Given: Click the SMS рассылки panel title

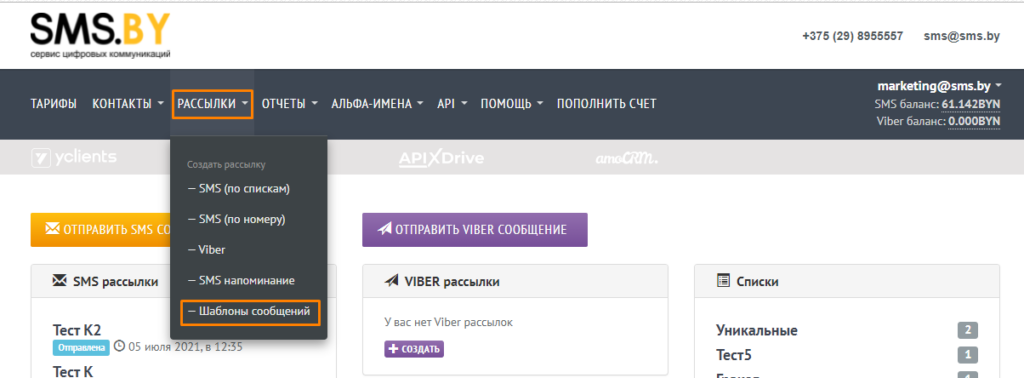Looking at the screenshot, I should pyautogui.click(x=116, y=282).
